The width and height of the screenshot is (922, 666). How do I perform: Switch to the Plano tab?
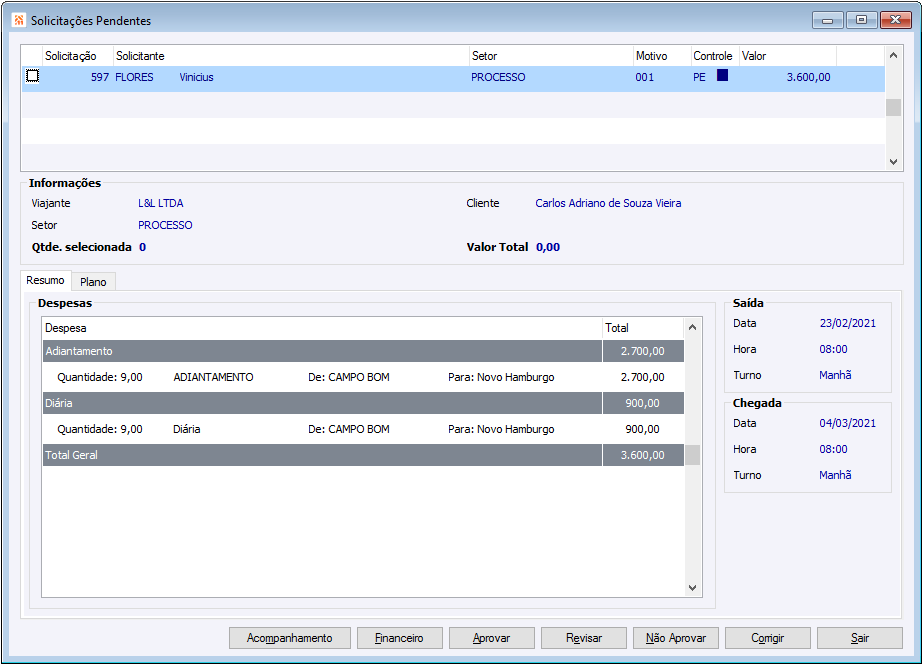pos(93,282)
